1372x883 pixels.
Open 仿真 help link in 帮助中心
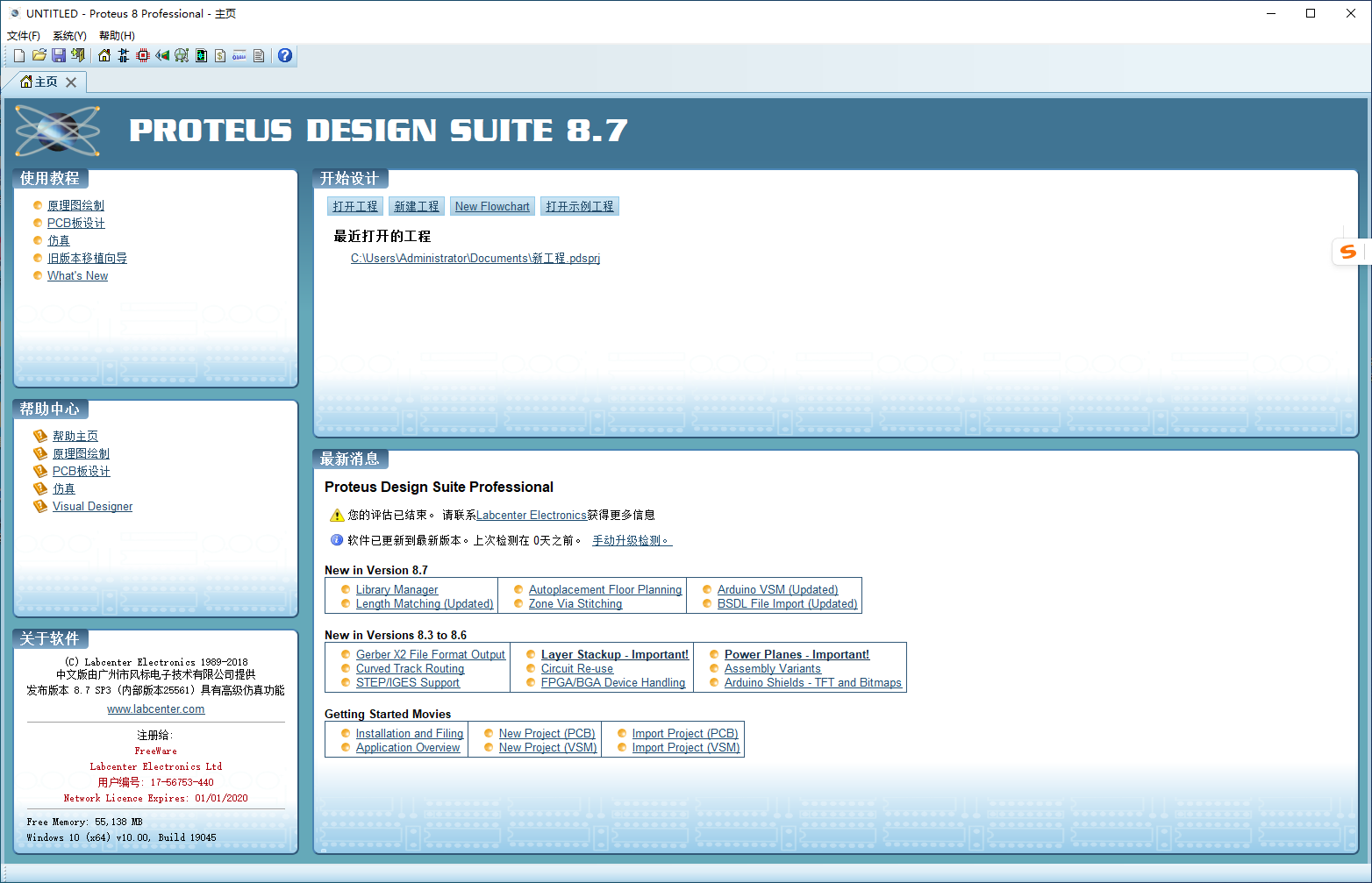[64, 488]
